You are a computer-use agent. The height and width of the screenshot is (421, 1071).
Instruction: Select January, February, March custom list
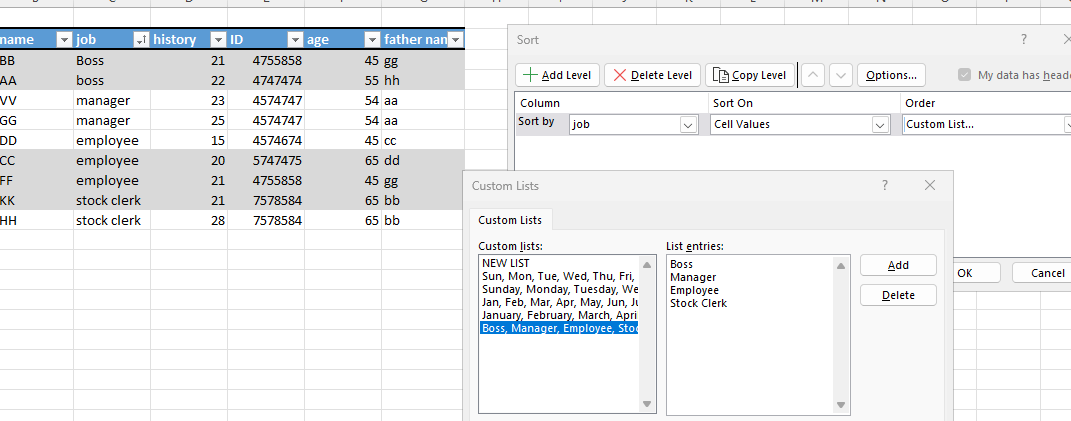(x=559, y=315)
